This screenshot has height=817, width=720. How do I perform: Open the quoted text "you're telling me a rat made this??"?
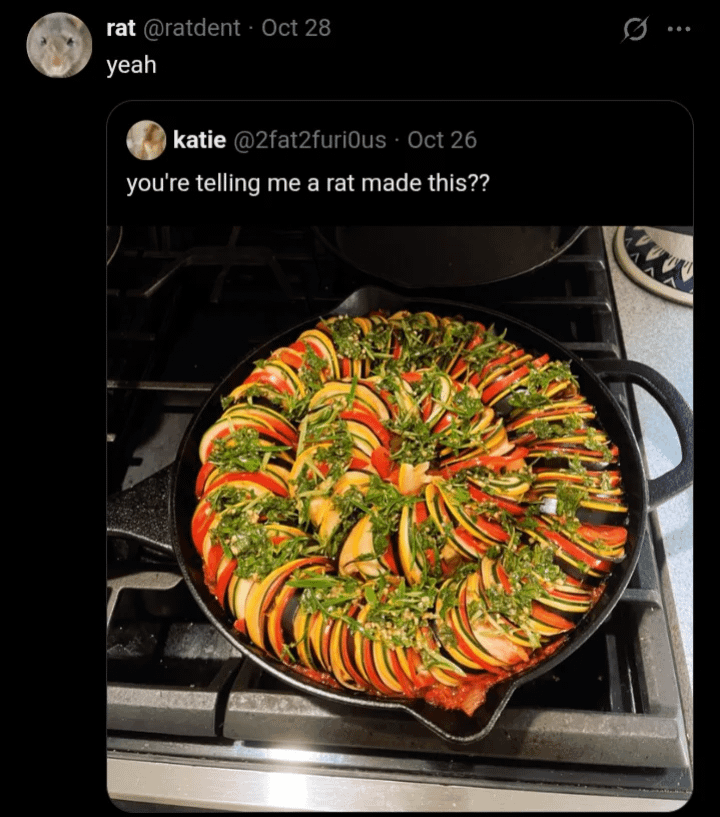point(307,184)
